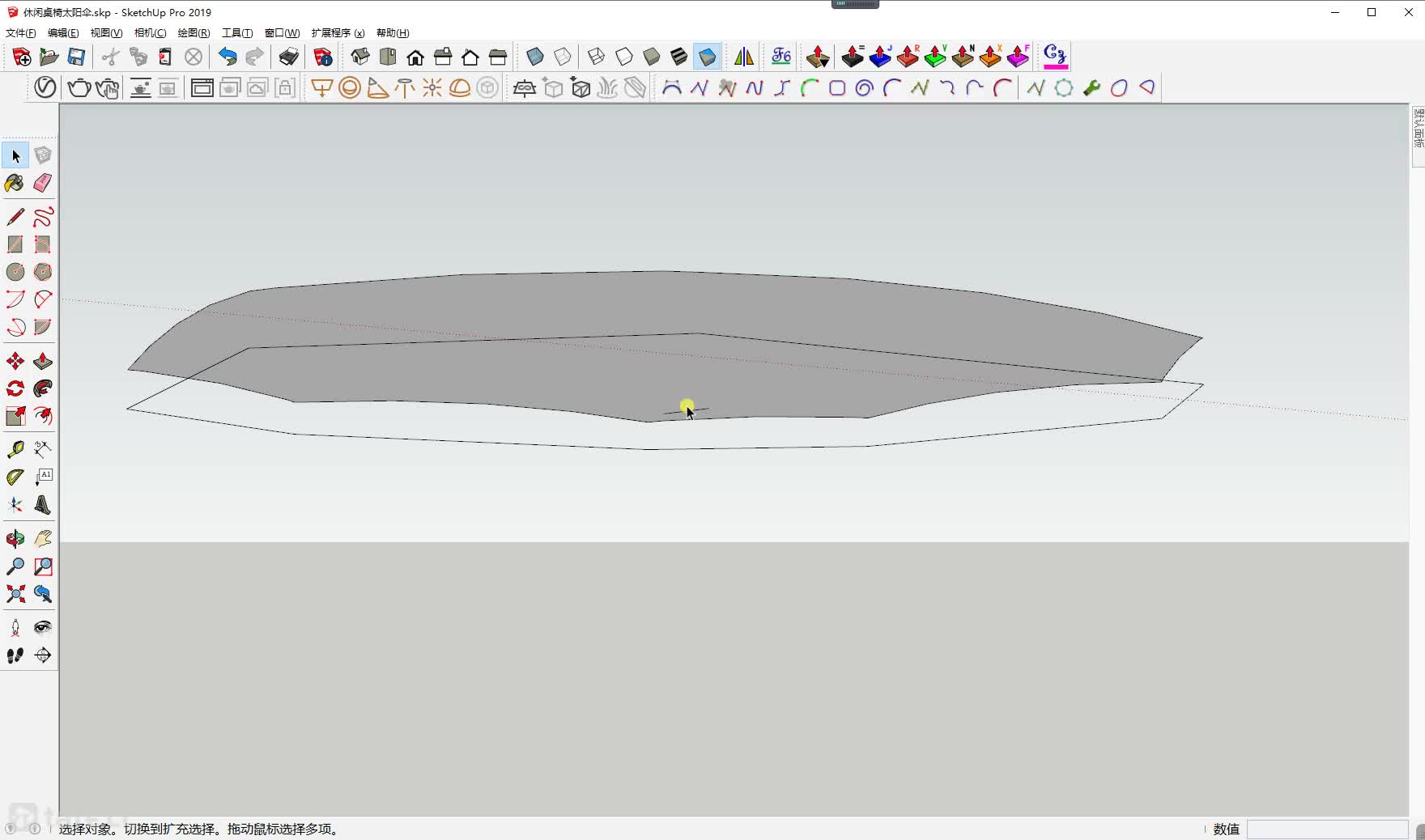
Task: Open the 文件(F) menu
Action: point(21,33)
